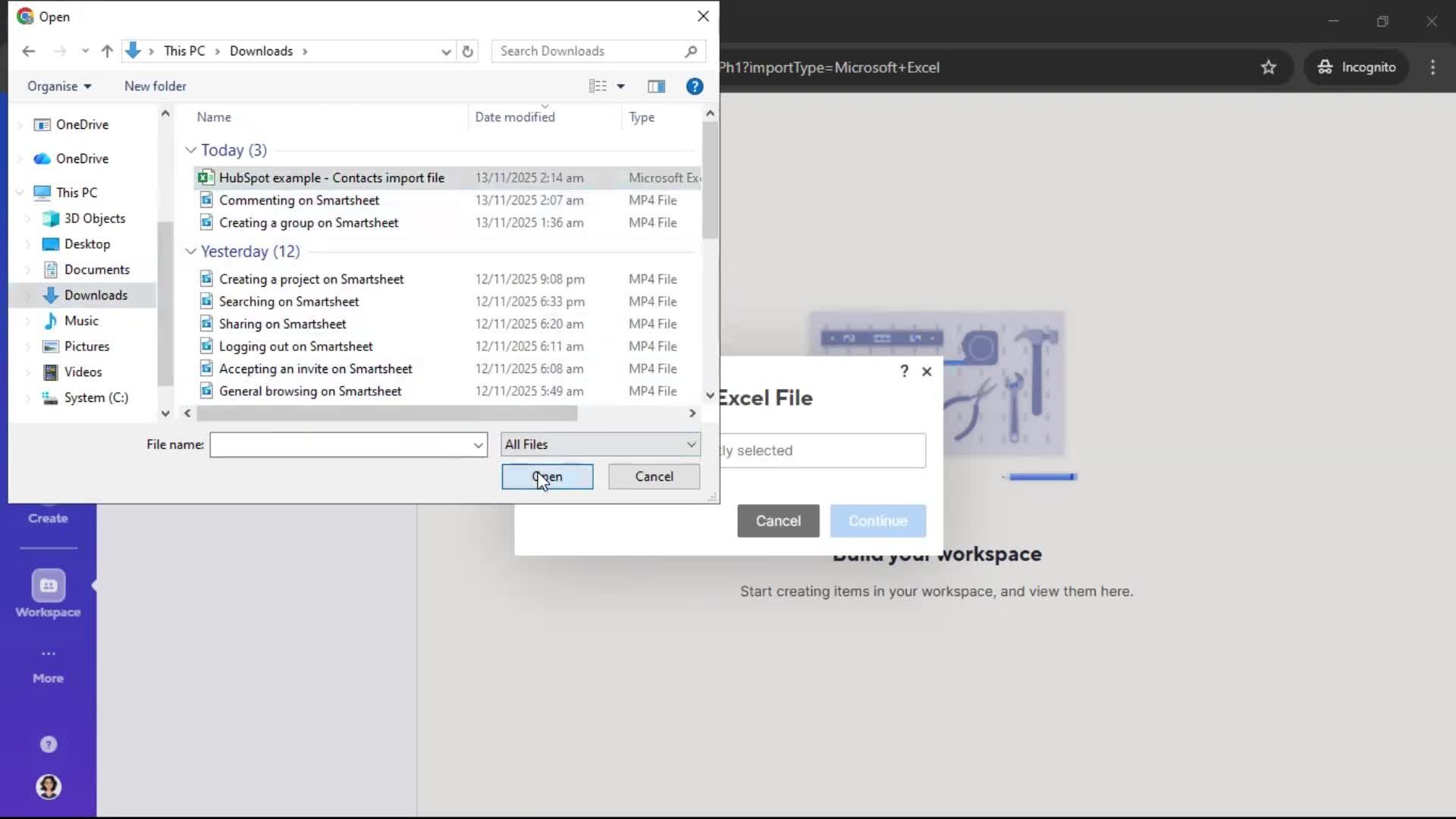Toggle the bookmark star in the address bar
Screen dimensions: 1456x819
click(x=1267, y=67)
